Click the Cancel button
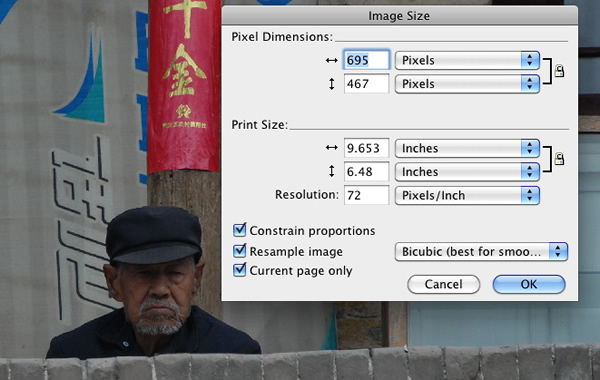Viewport: 600px width, 380px height. (x=443, y=284)
